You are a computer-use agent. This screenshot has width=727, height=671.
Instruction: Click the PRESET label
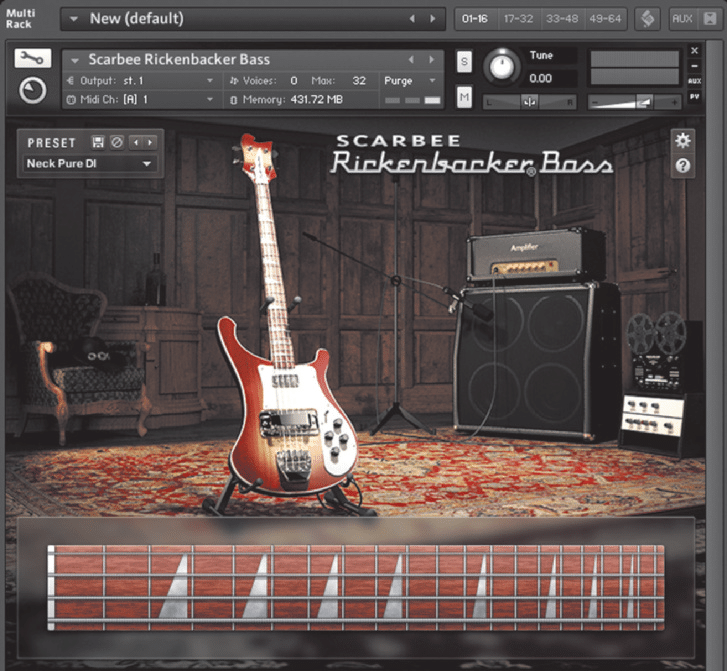pyautogui.click(x=51, y=143)
